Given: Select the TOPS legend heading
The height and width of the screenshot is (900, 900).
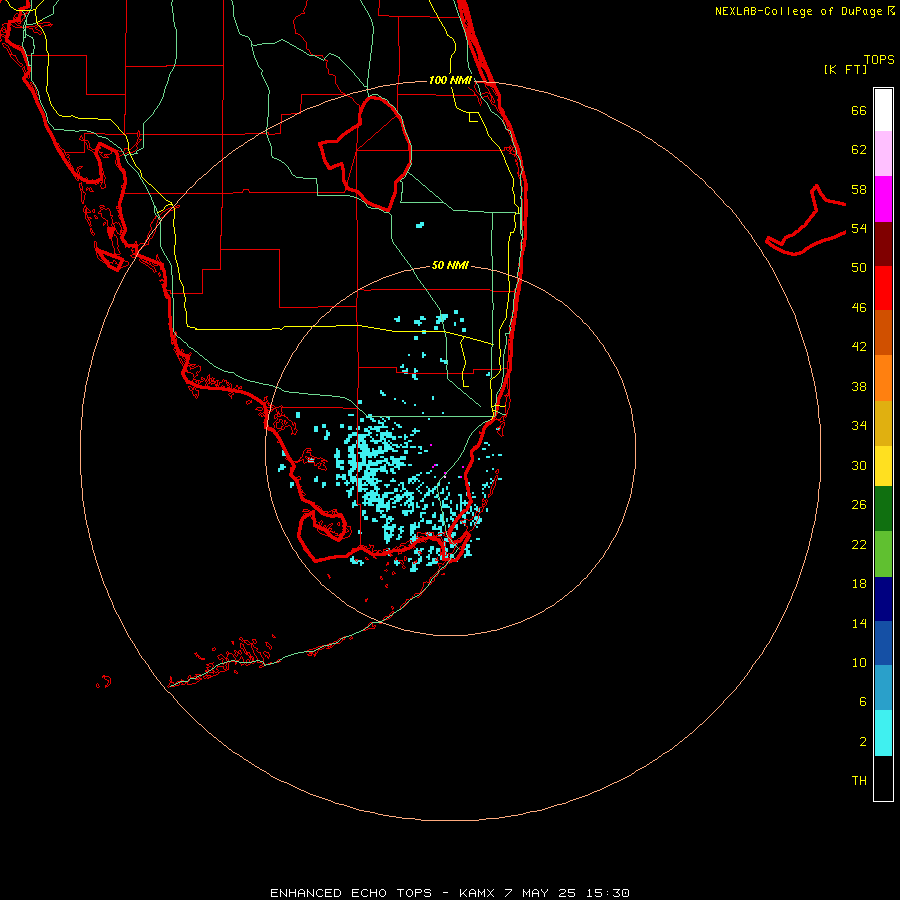Looking at the screenshot, I should click(x=879, y=59).
